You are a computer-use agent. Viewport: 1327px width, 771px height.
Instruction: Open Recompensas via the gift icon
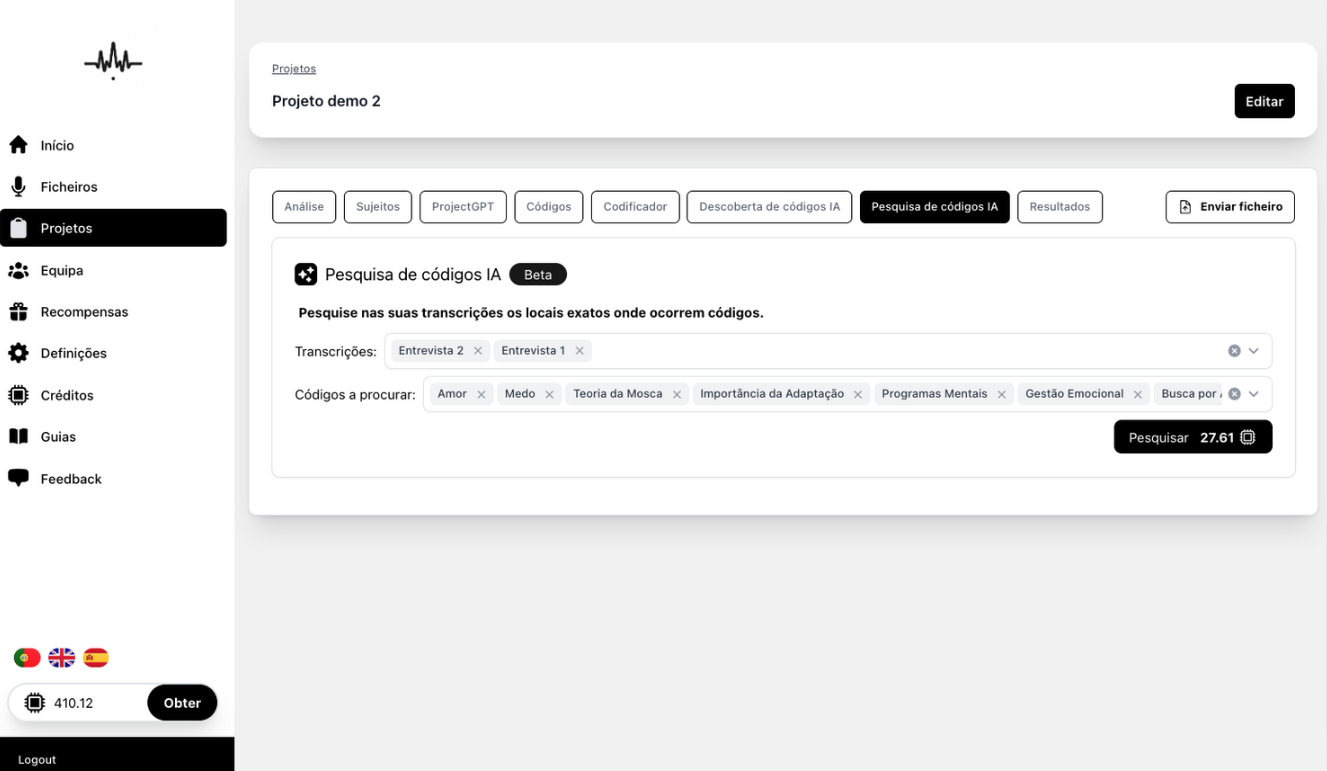pyautogui.click(x=18, y=312)
